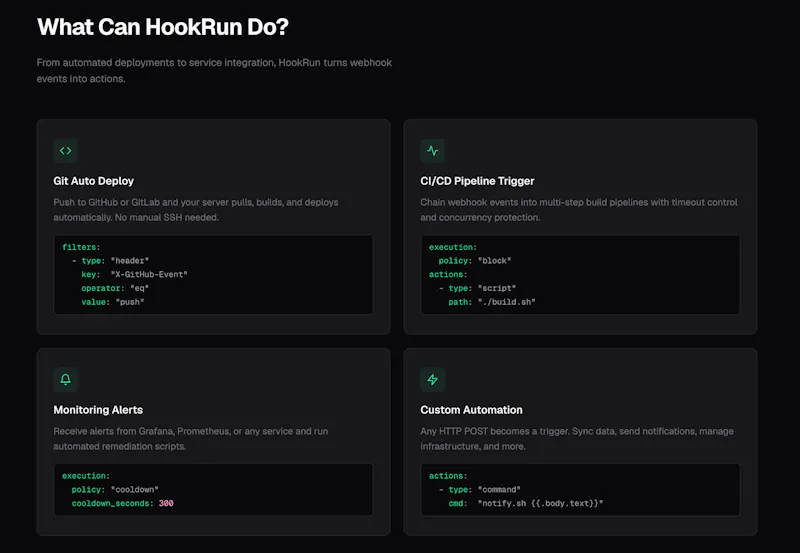Click the 'What Can HookRun Do?' heading
Screen dimensions: 800x553
click(163, 27)
